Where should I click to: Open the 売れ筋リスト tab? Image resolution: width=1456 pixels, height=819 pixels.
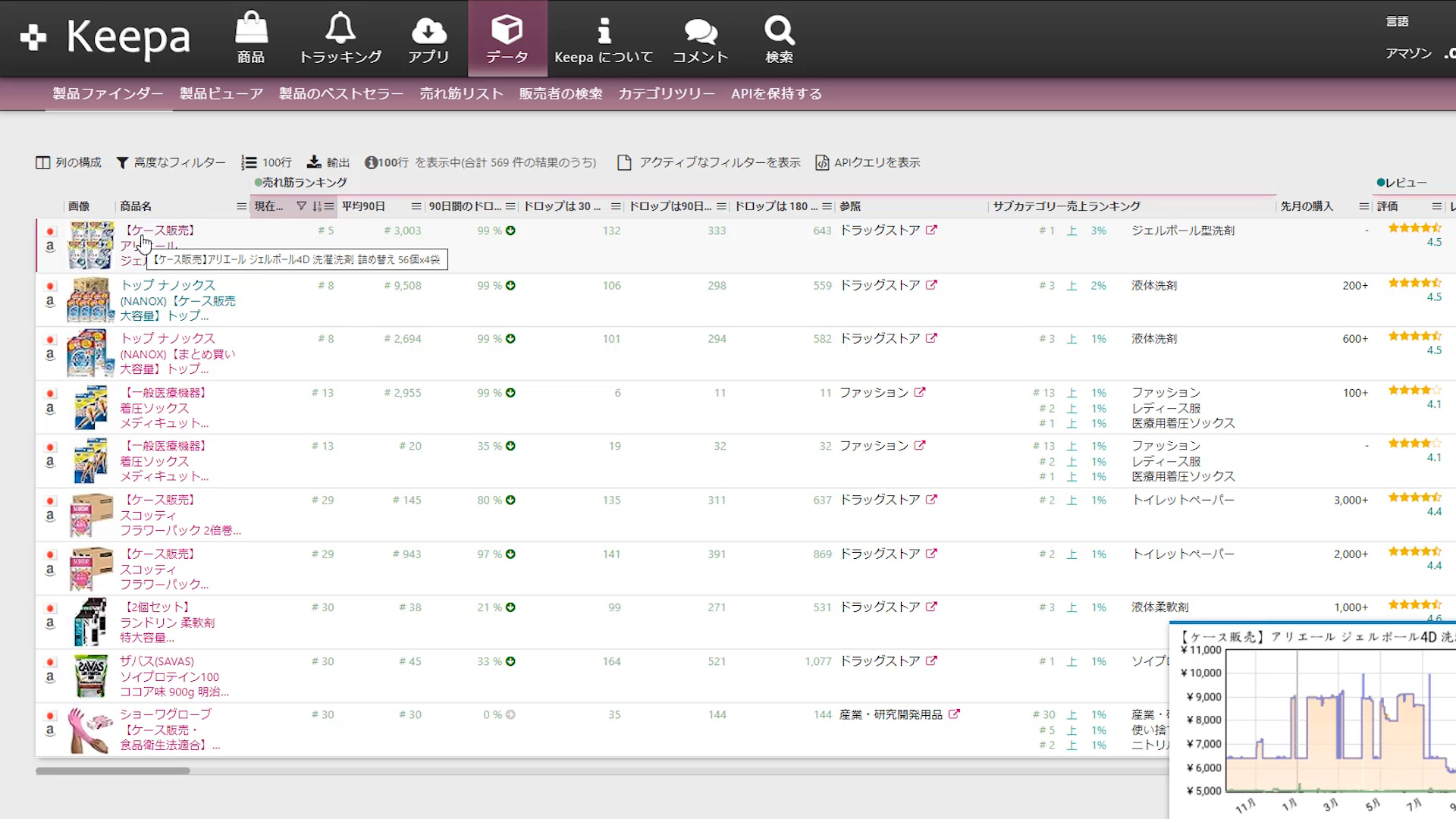[461, 94]
